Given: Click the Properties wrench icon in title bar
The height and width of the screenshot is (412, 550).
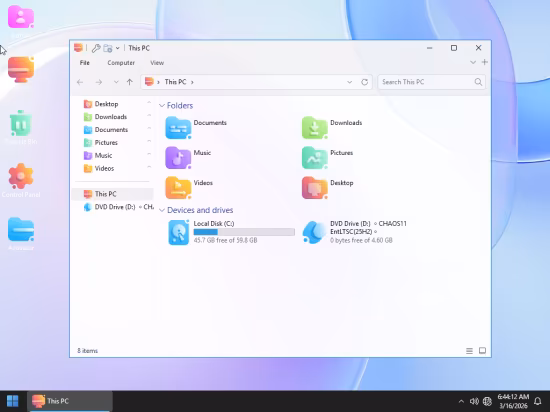Looking at the screenshot, I should coord(96,48).
